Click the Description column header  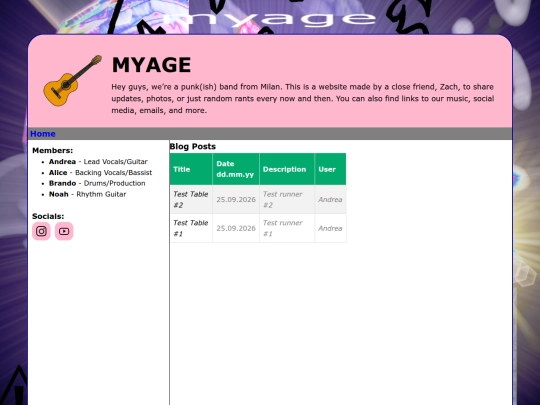pos(287,169)
